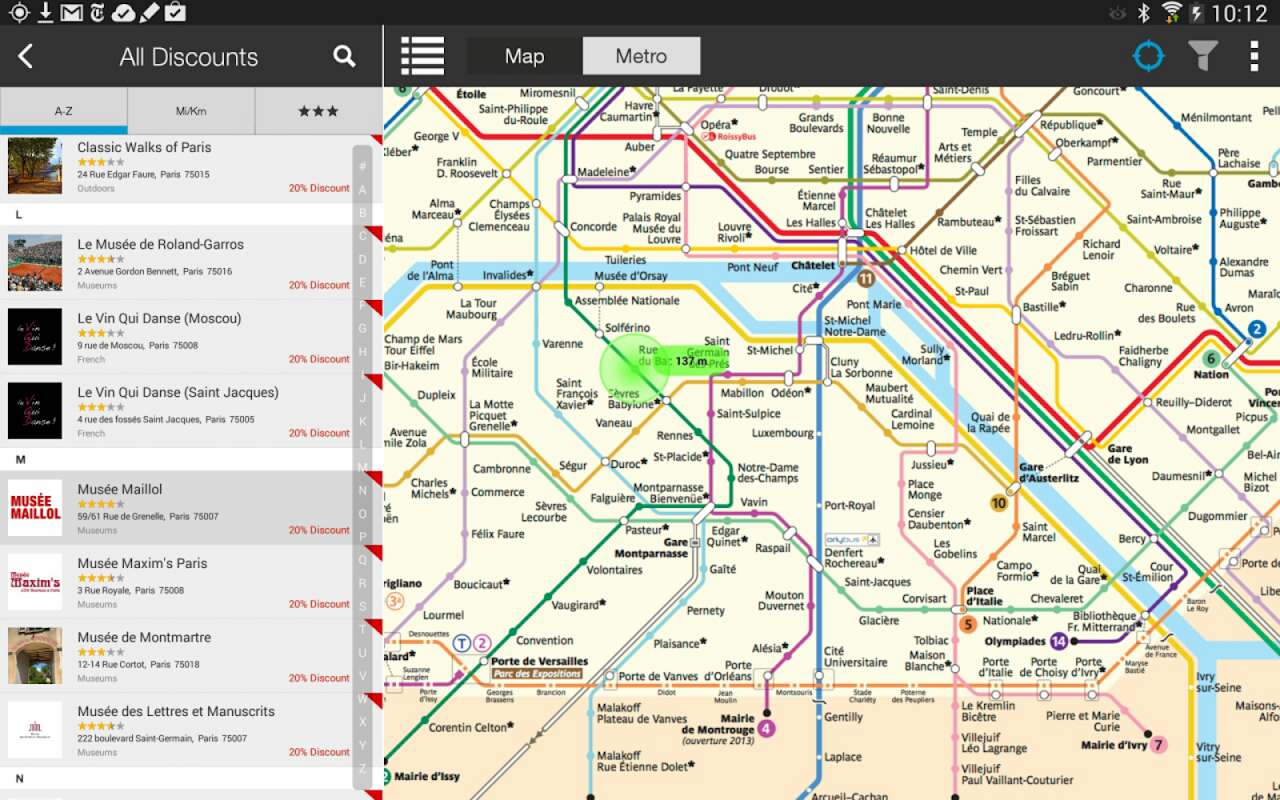Select the Metro tab
The width and height of the screenshot is (1280, 800).
[641, 56]
